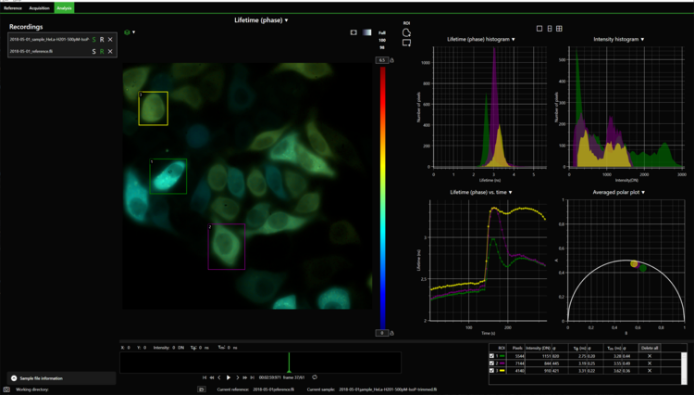Select green ROI 1 on the image
Viewport: 694px width, 395px height.
168,176
